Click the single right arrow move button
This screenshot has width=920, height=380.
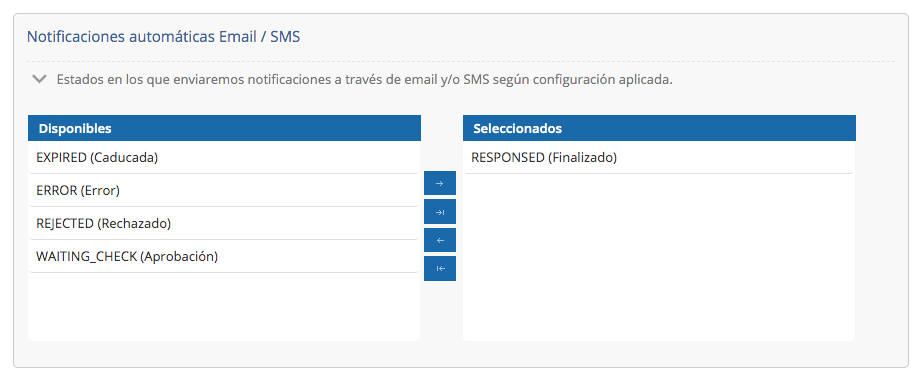click(439, 183)
